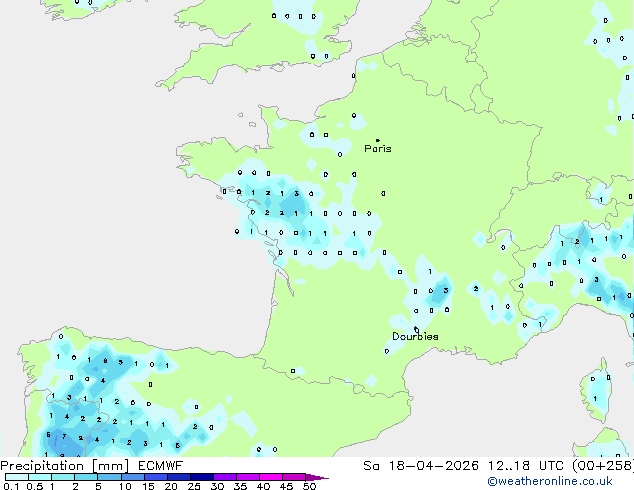Click the weatheronline.co.uk copyright link
Image resolution: width=634 pixels, height=490 pixels.
(549, 481)
